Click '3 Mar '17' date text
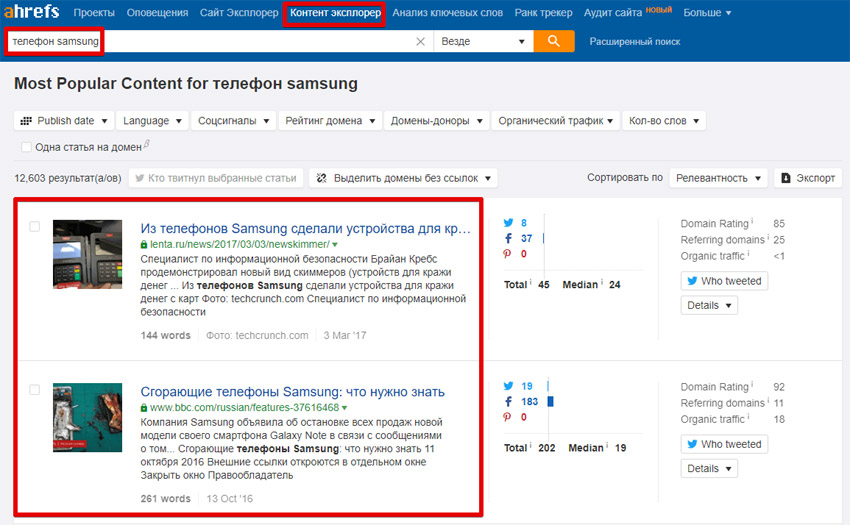Viewport: 850px width, 525px height. (x=345, y=336)
